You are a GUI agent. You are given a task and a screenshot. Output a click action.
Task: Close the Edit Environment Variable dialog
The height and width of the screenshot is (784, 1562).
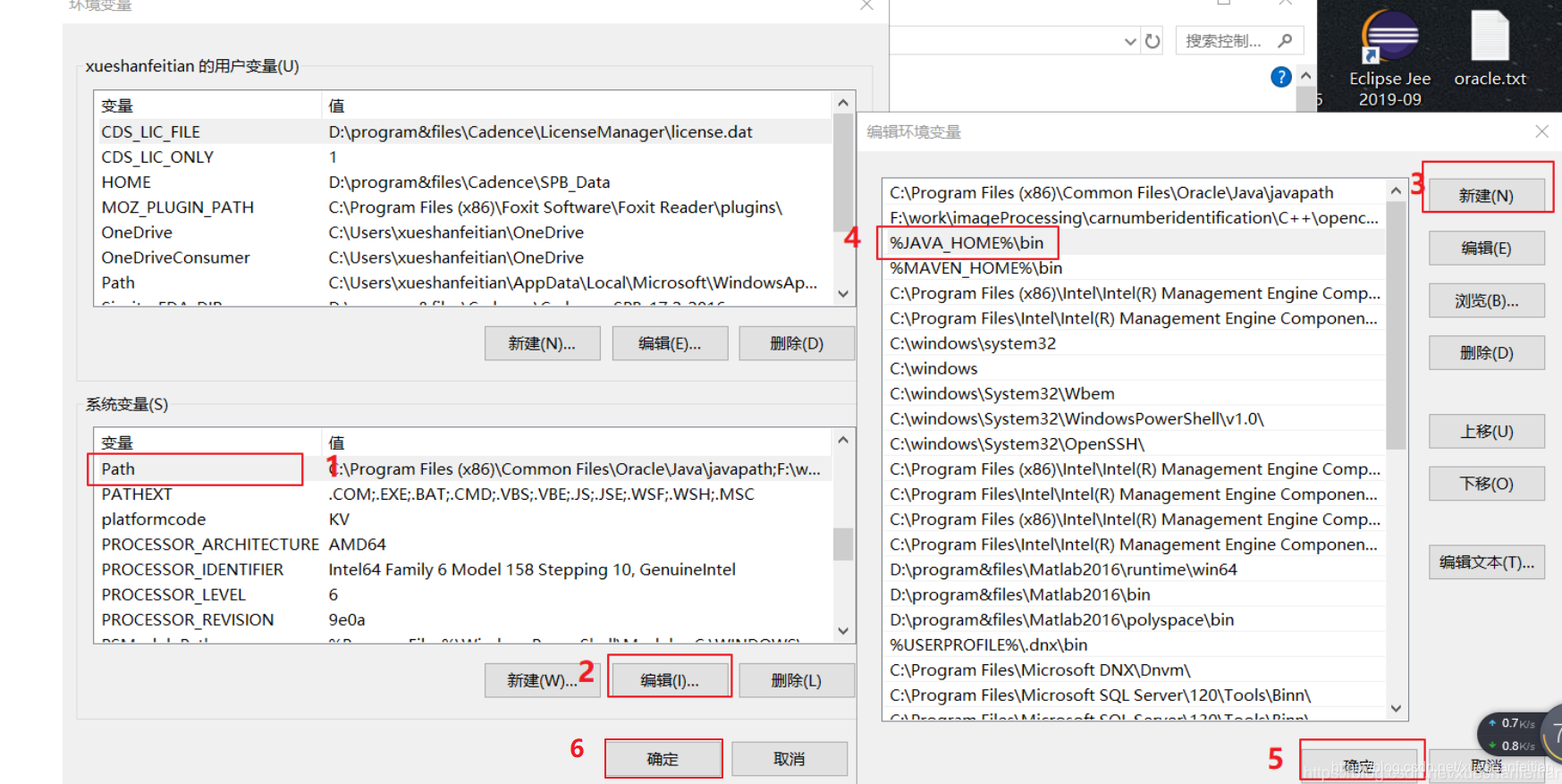tap(1541, 131)
